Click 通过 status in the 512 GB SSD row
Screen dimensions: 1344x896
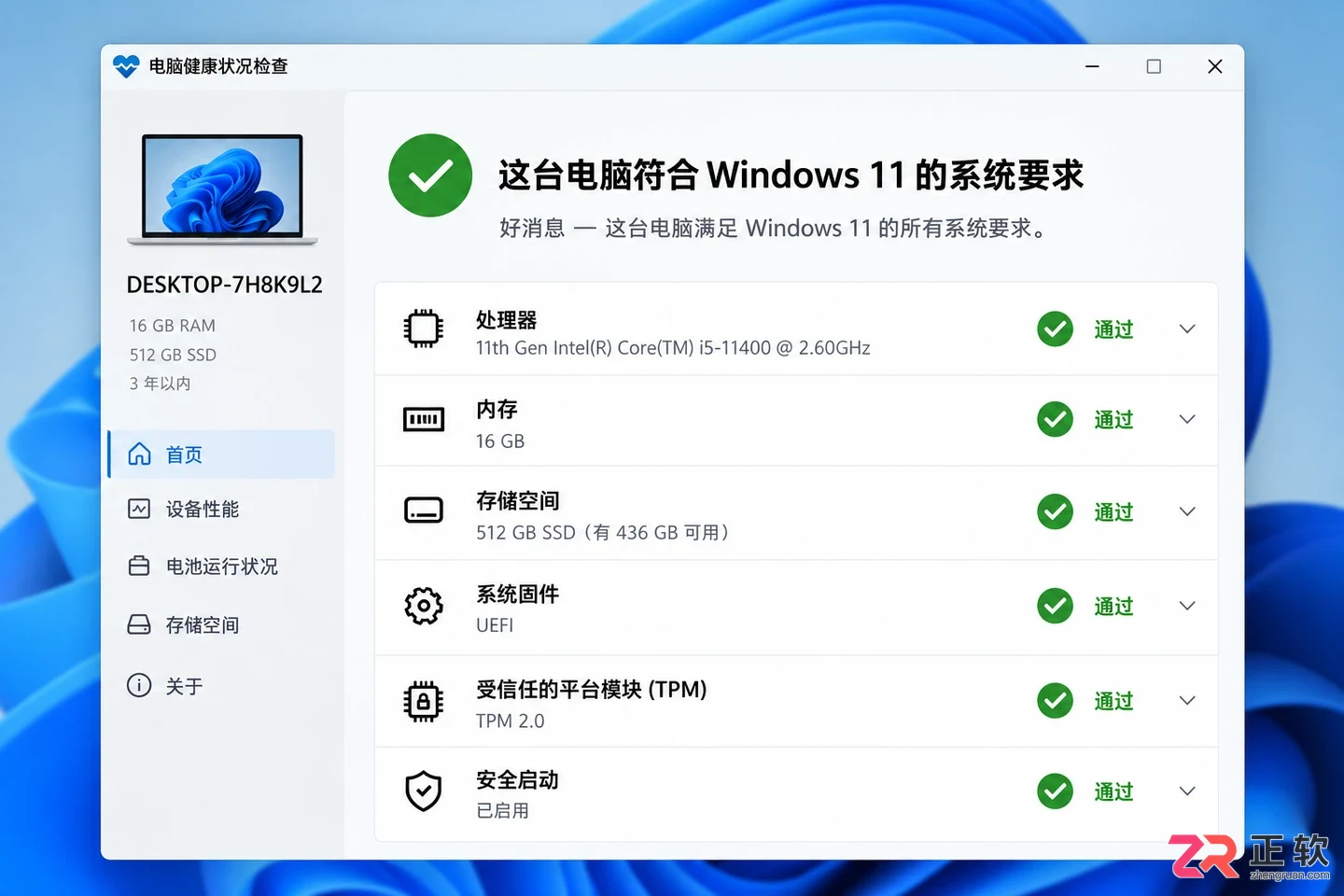click(x=1113, y=512)
